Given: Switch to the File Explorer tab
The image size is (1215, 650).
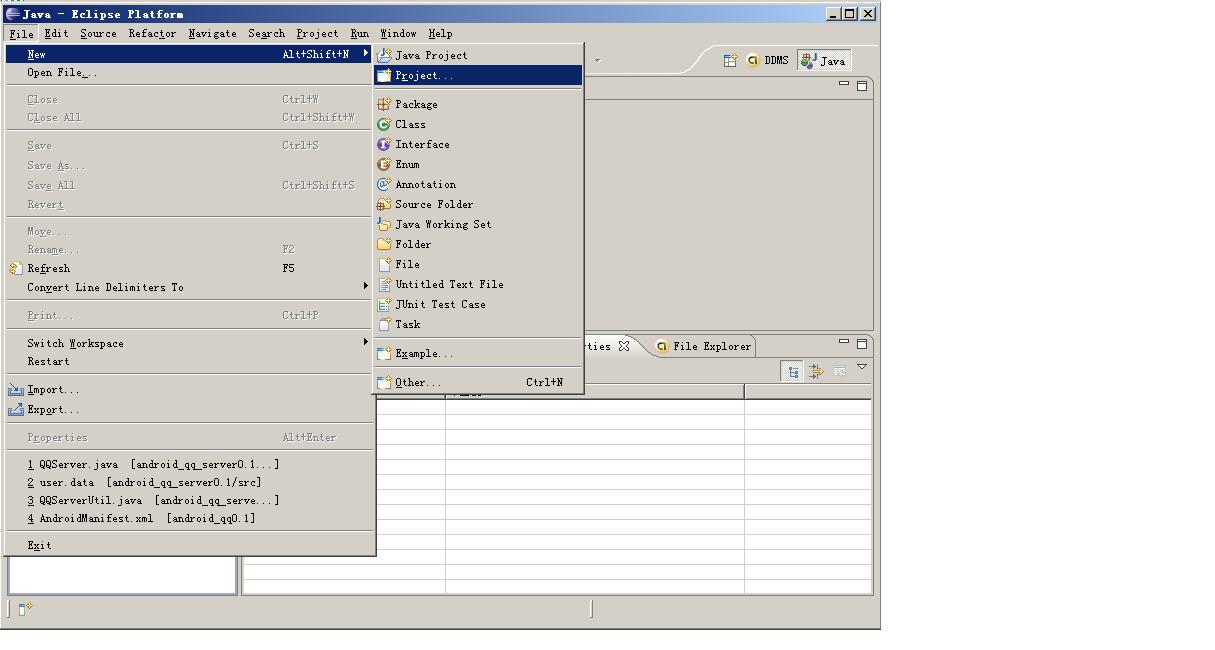Looking at the screenshot, I should tap(703, 346).
